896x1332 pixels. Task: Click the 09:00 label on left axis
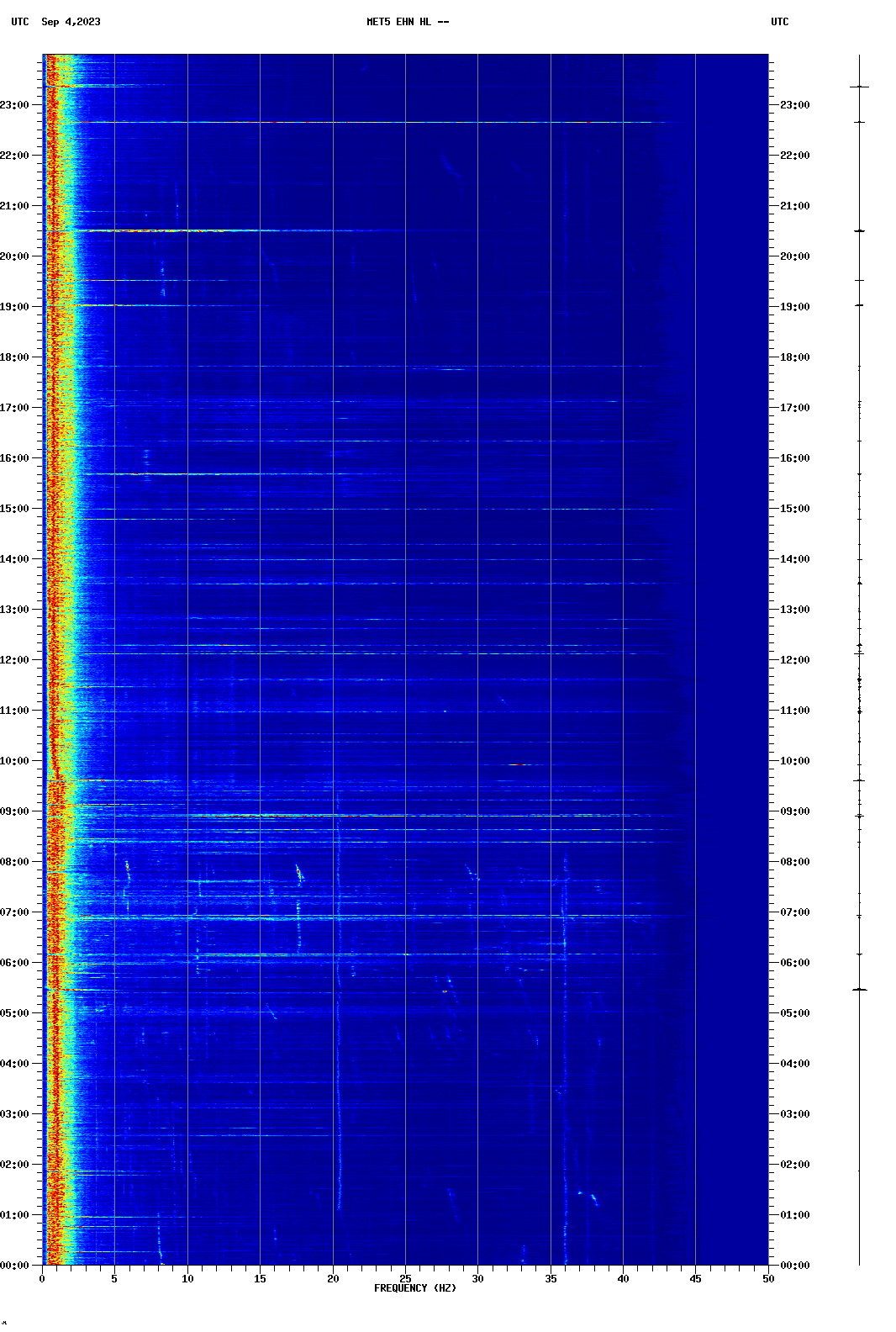(15, 811)
